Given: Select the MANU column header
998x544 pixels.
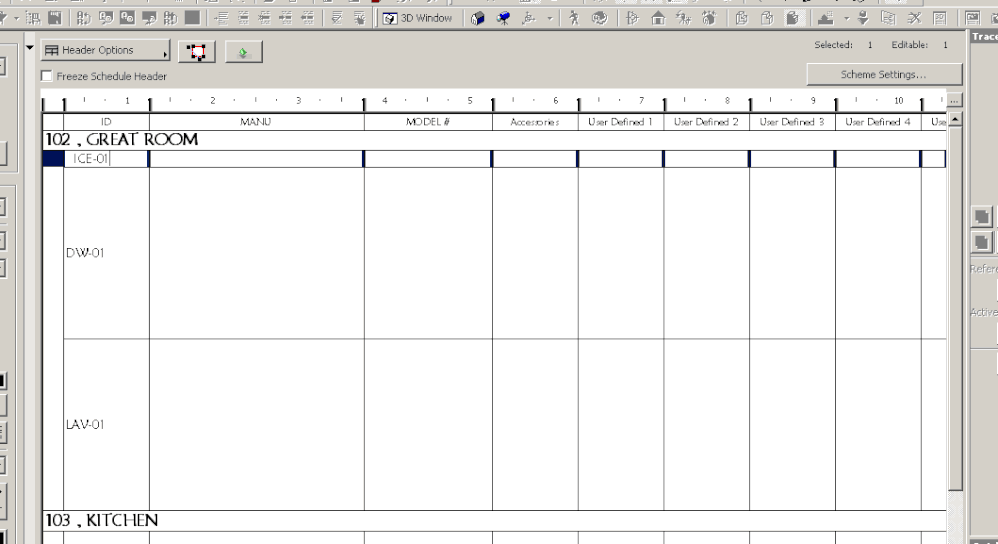Looking at the screenshot, I should click(256, 122).
